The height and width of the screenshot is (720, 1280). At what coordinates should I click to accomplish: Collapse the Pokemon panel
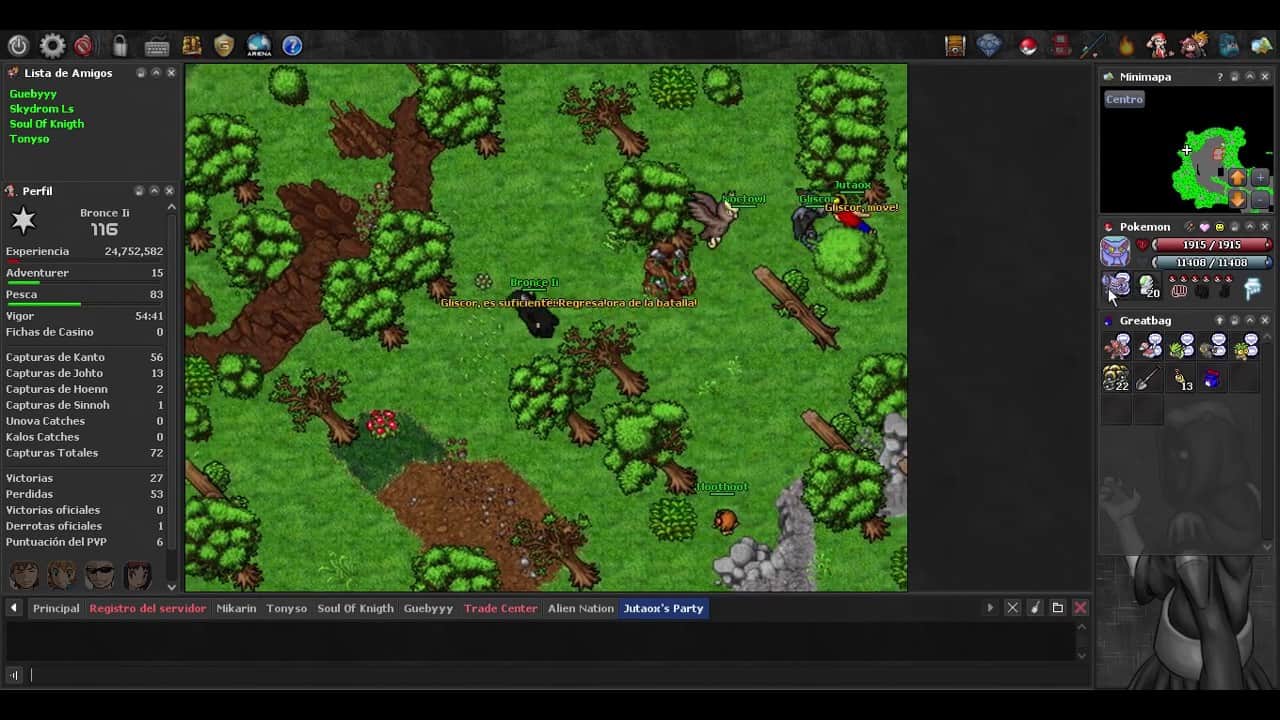point(1249,227)
